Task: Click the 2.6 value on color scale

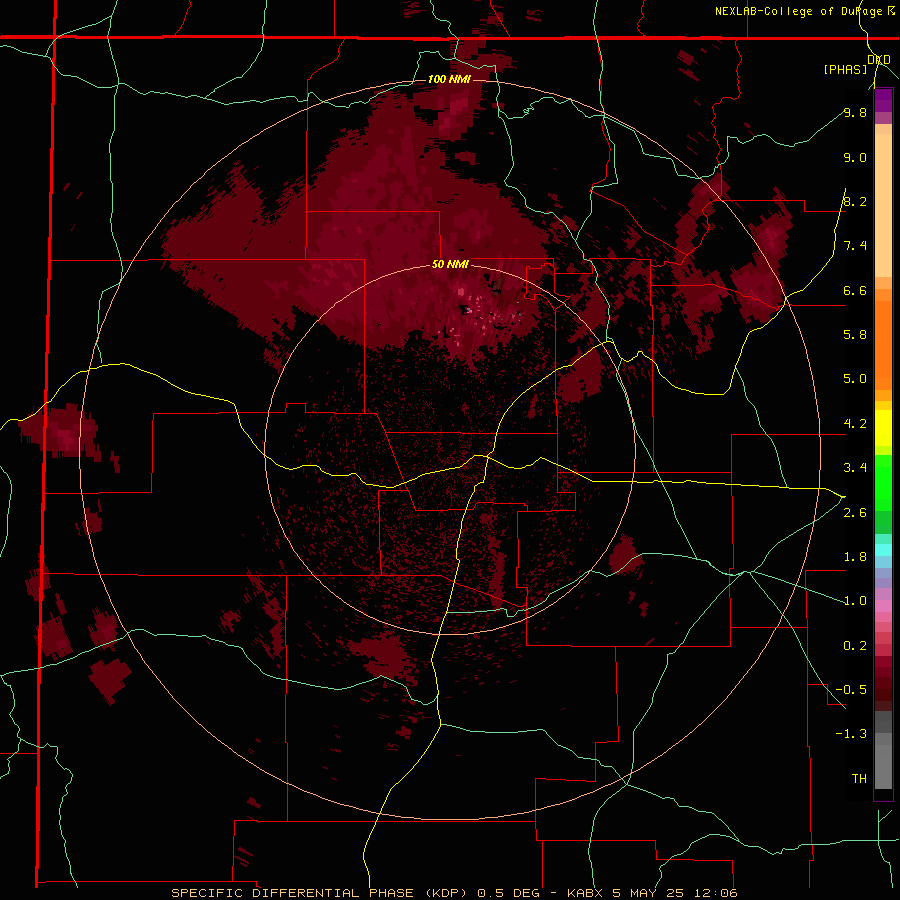Action: click(x=855, y=512)
